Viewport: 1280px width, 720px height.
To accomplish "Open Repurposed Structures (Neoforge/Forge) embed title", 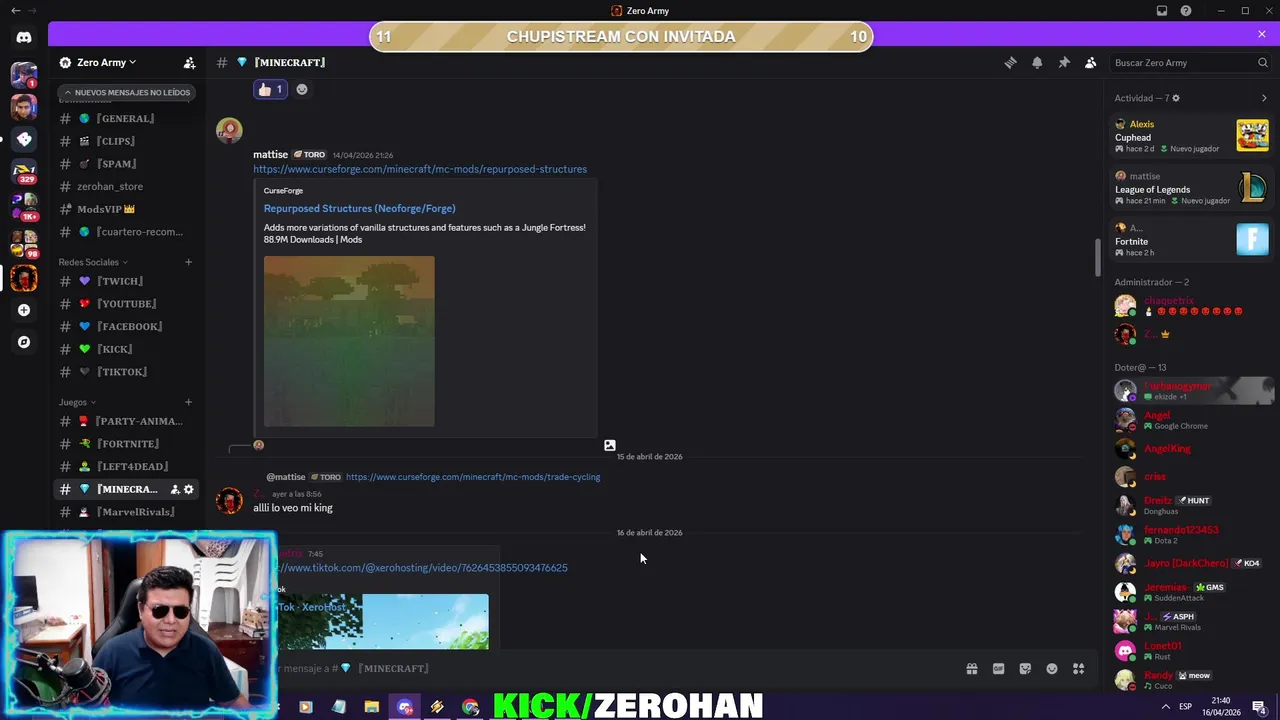I will tap(359, 208).
